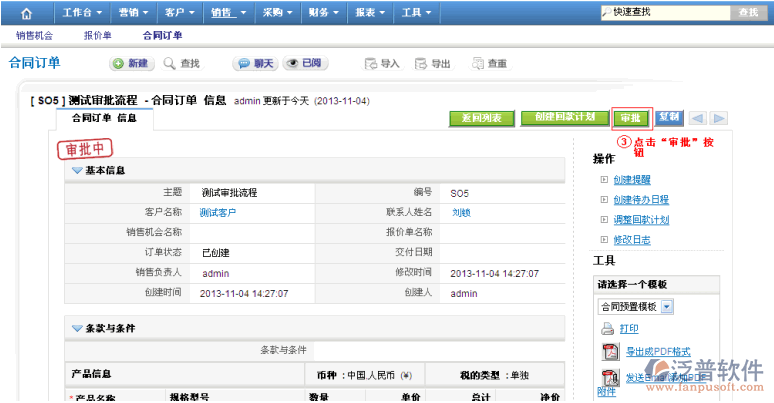This screenshot has width=774, height=403.
Task: Collapse the 条款与条件 section
Action: 77,328
